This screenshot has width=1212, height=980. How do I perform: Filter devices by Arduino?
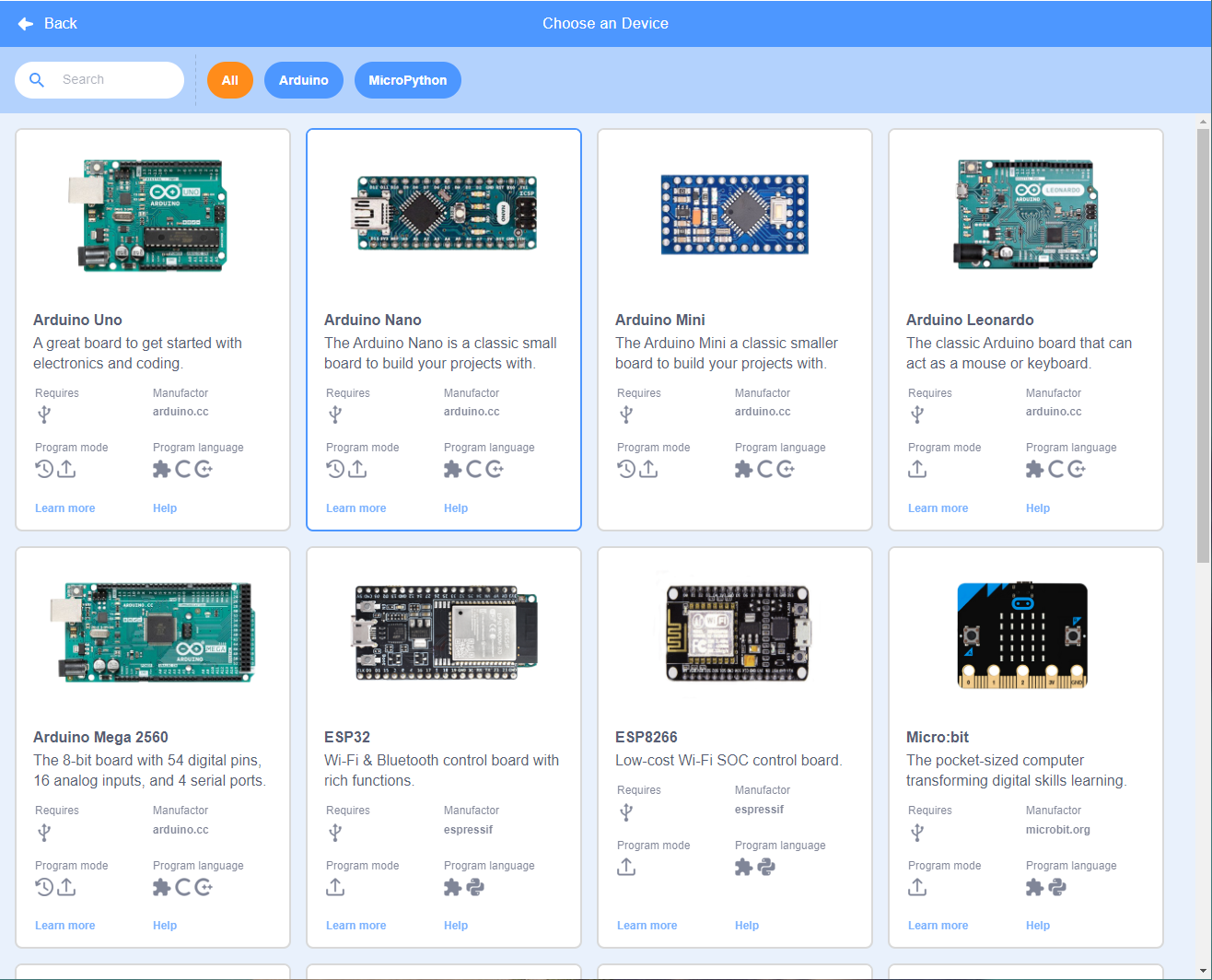click(x=304, y=80)
